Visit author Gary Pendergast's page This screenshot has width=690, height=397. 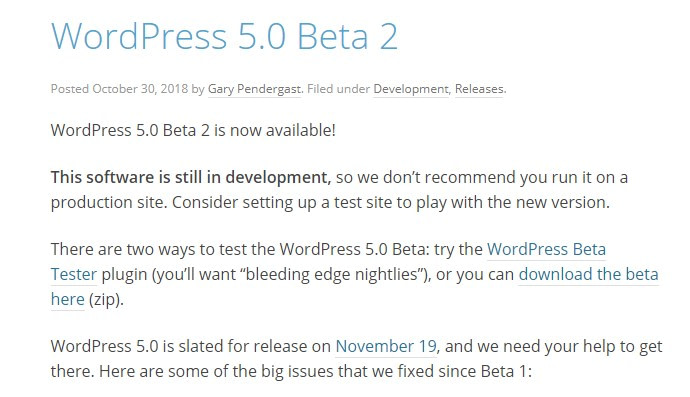coord(254,89)
